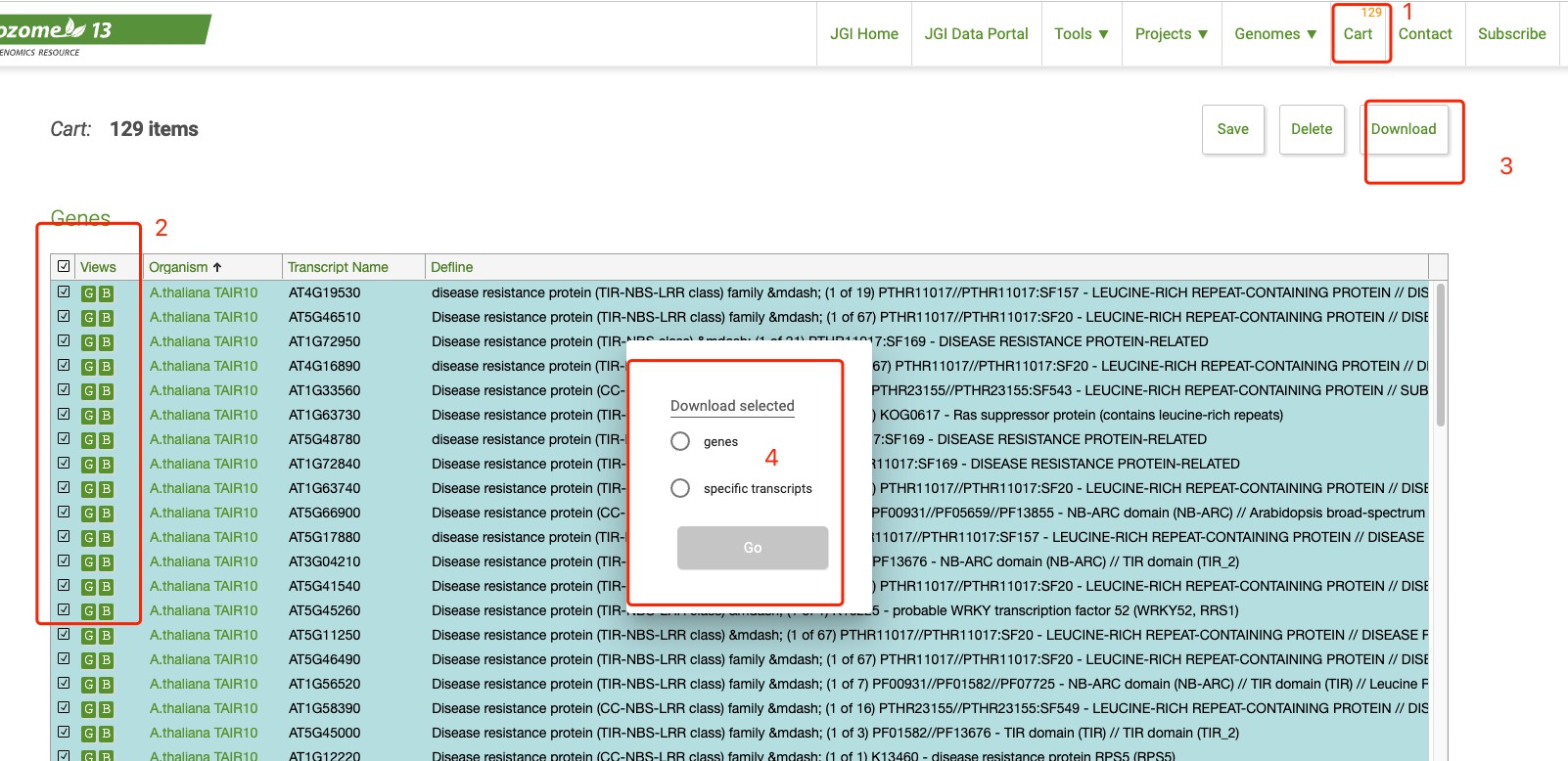
Task: Open the B view for AT4G19530
Action: pyautogui.click(x=106, y=293)
